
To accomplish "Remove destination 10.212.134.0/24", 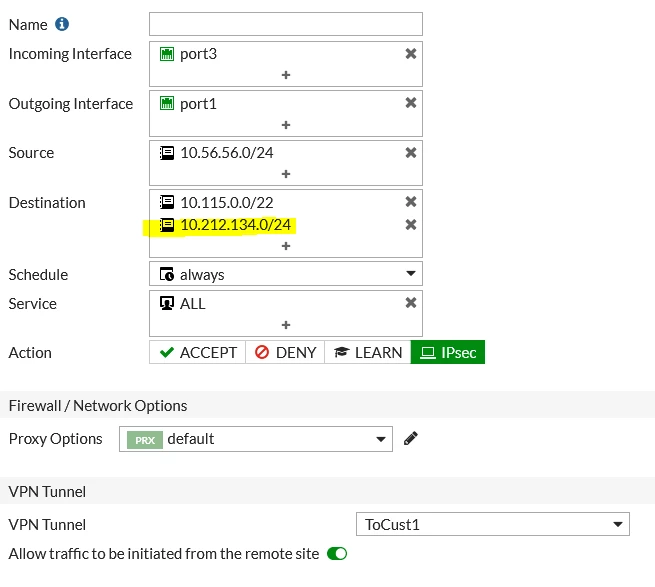I will tap(411, 225).
